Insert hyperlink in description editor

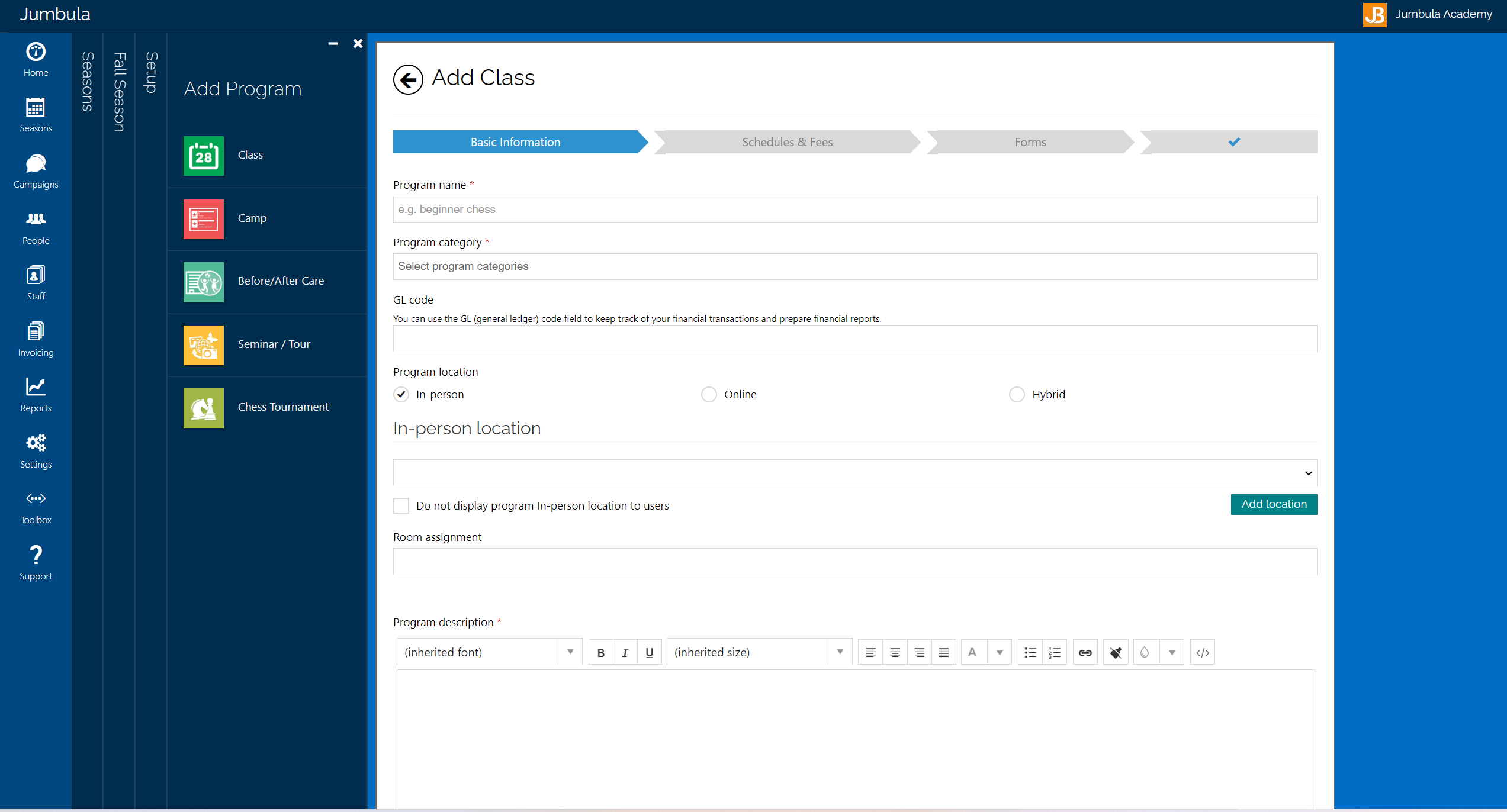(x=1085, y=652)
